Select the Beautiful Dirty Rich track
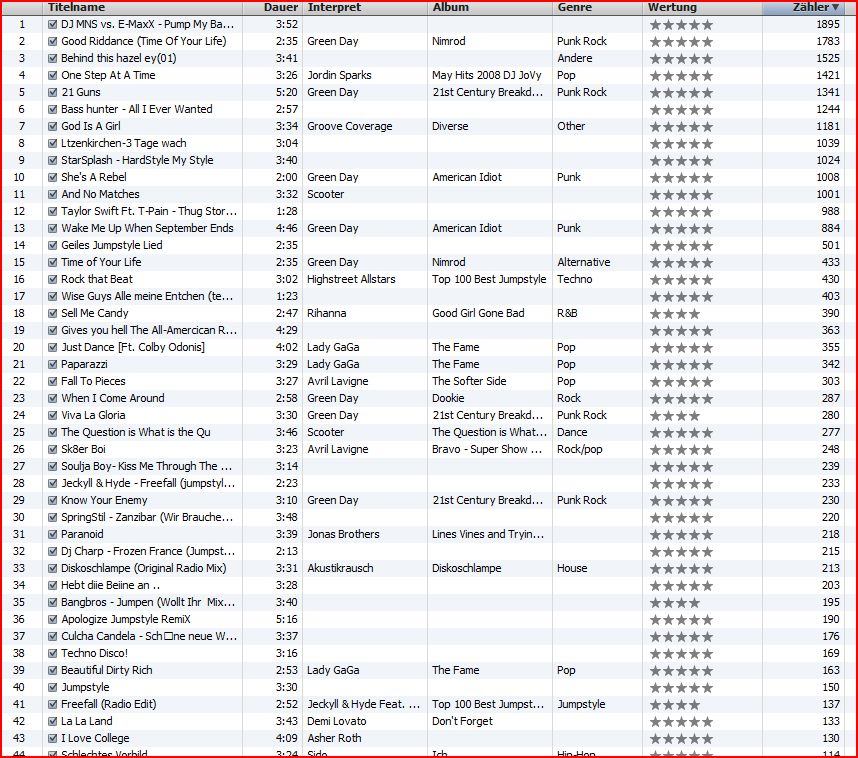 click(107, 670)
